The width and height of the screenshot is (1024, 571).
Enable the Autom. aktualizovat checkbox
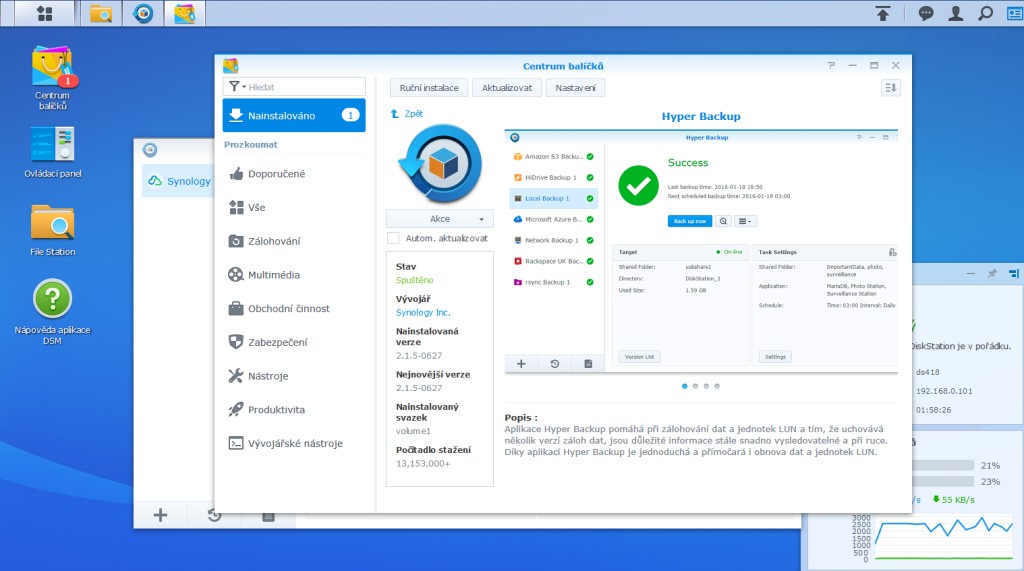(393, 238)
